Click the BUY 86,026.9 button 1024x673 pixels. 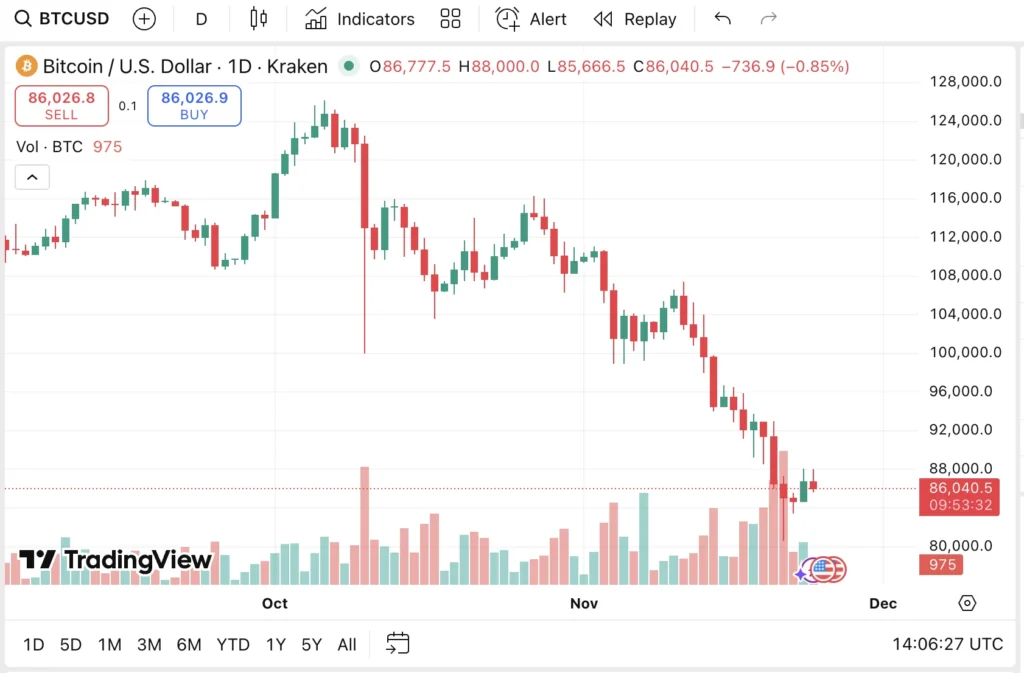point(194,105)
